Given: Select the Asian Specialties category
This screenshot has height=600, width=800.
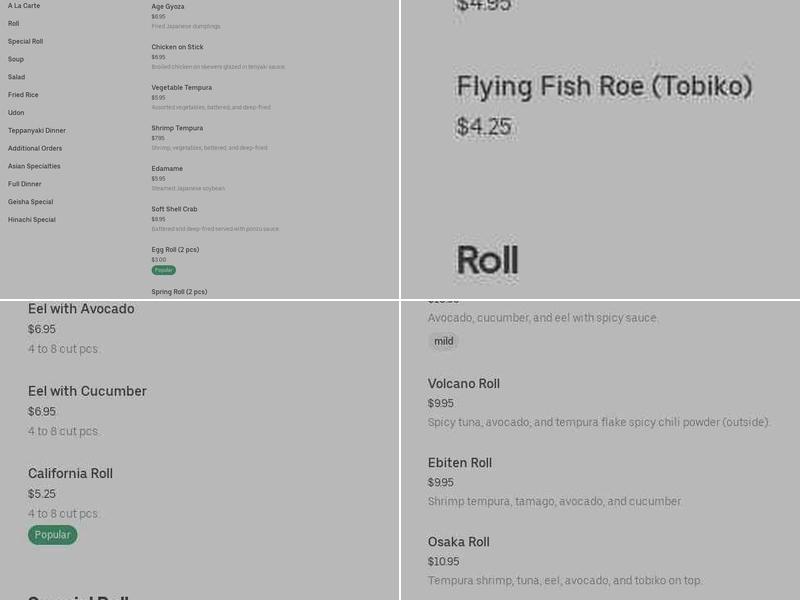Looking at the screenshot, I should (34, 167).
